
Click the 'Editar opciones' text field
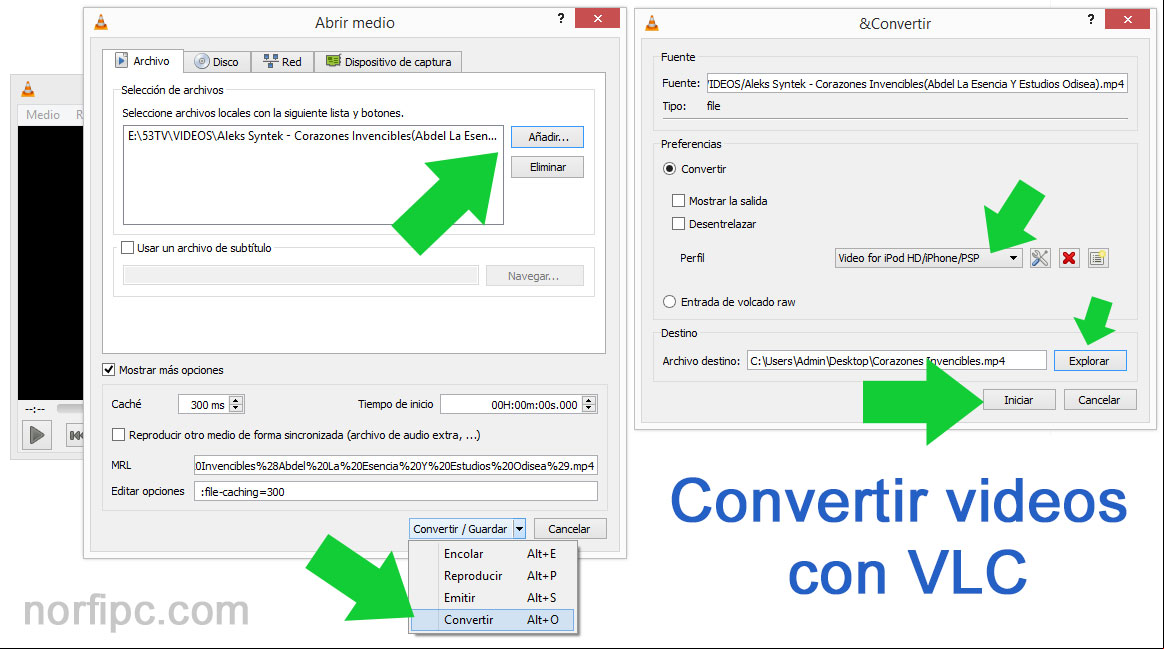(396, 492)
